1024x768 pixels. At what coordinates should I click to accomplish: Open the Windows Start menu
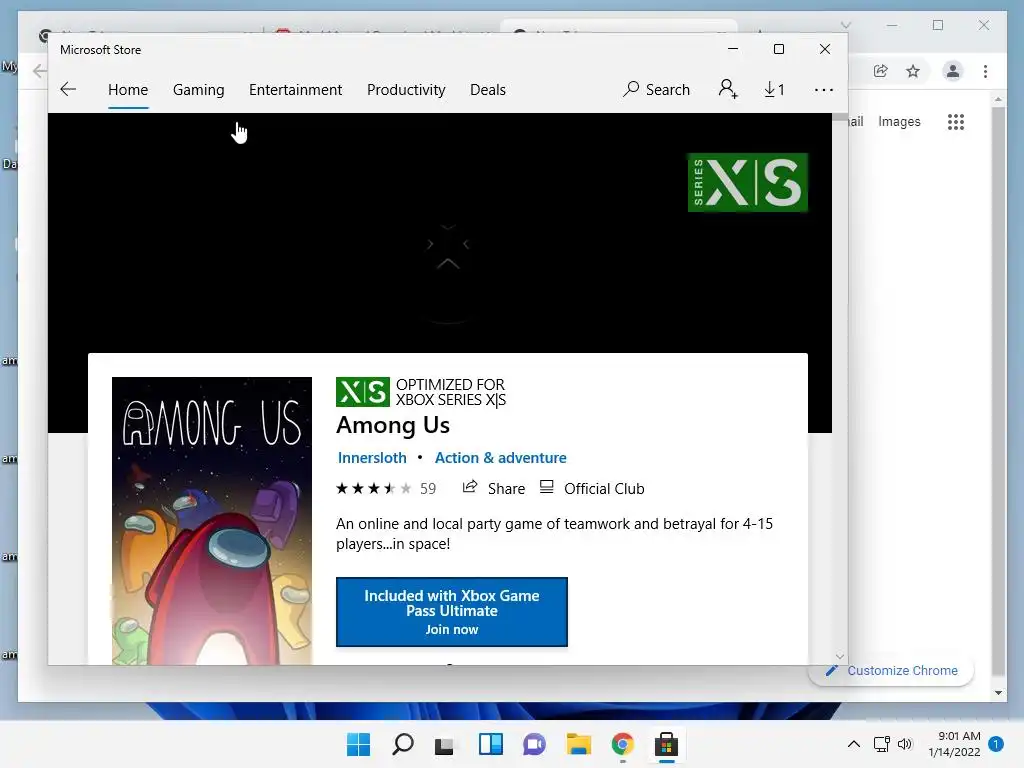coord(358,744)
